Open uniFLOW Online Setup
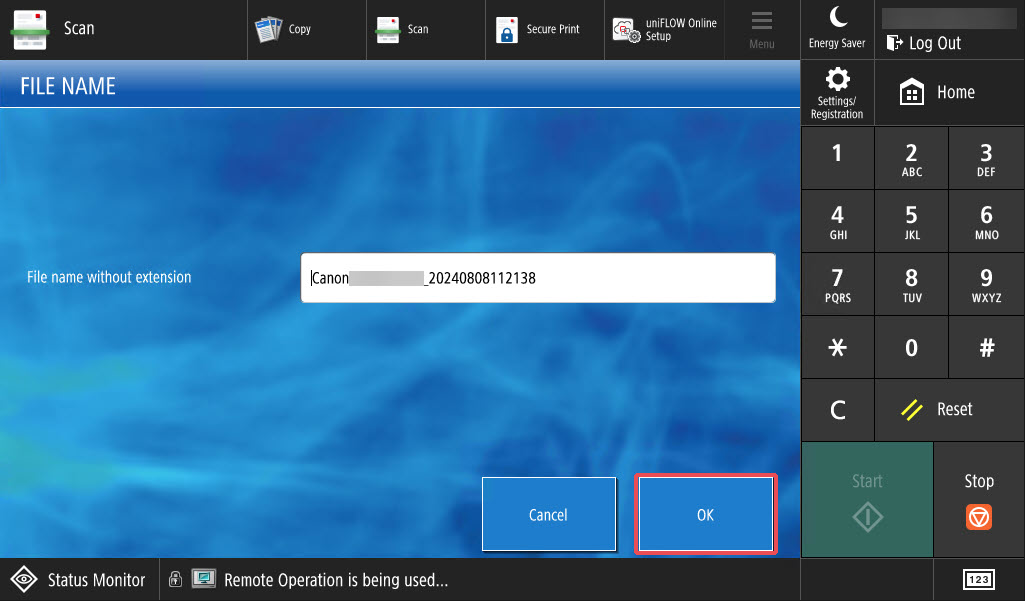Screen dimensions: 1025x601 [664, 29]
